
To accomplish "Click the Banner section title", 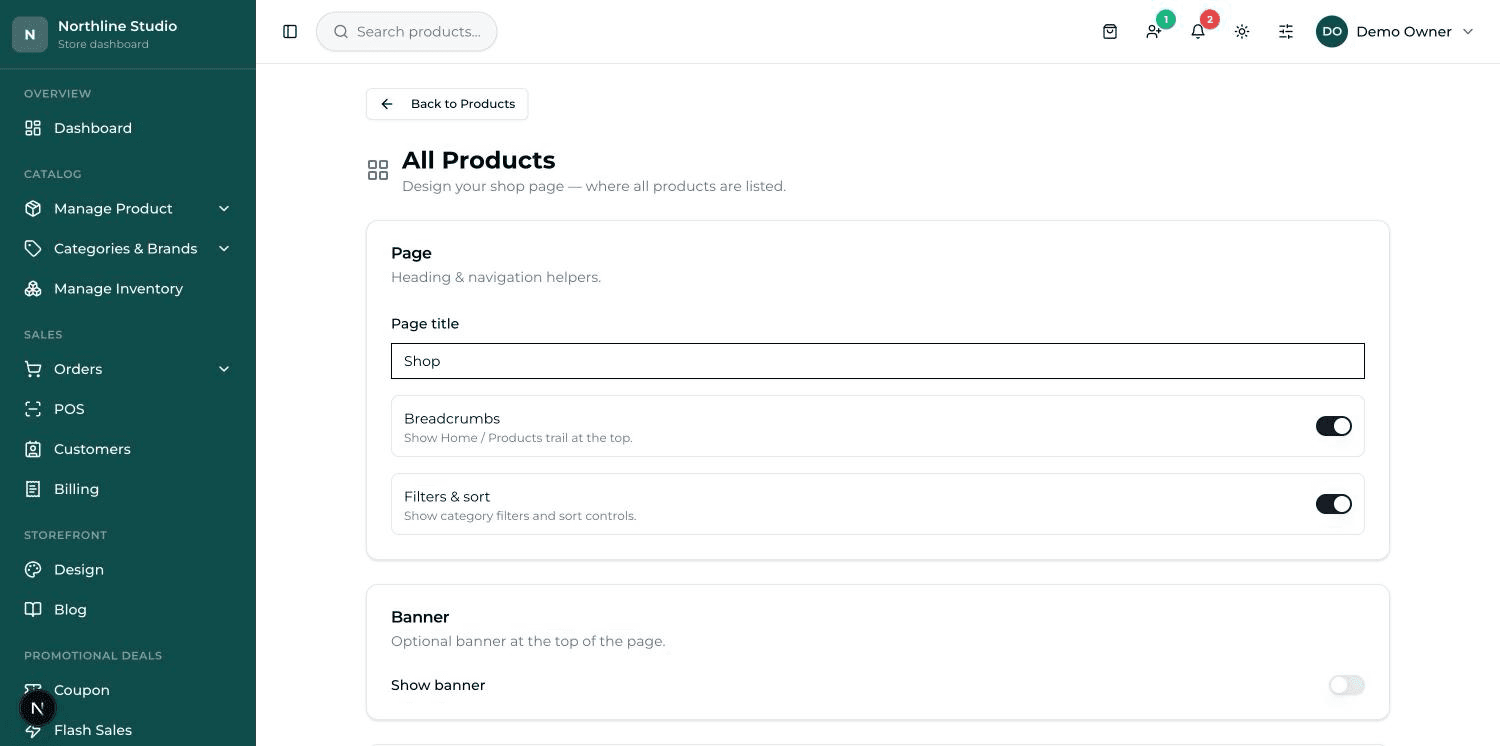I will (x=420, y=617).
